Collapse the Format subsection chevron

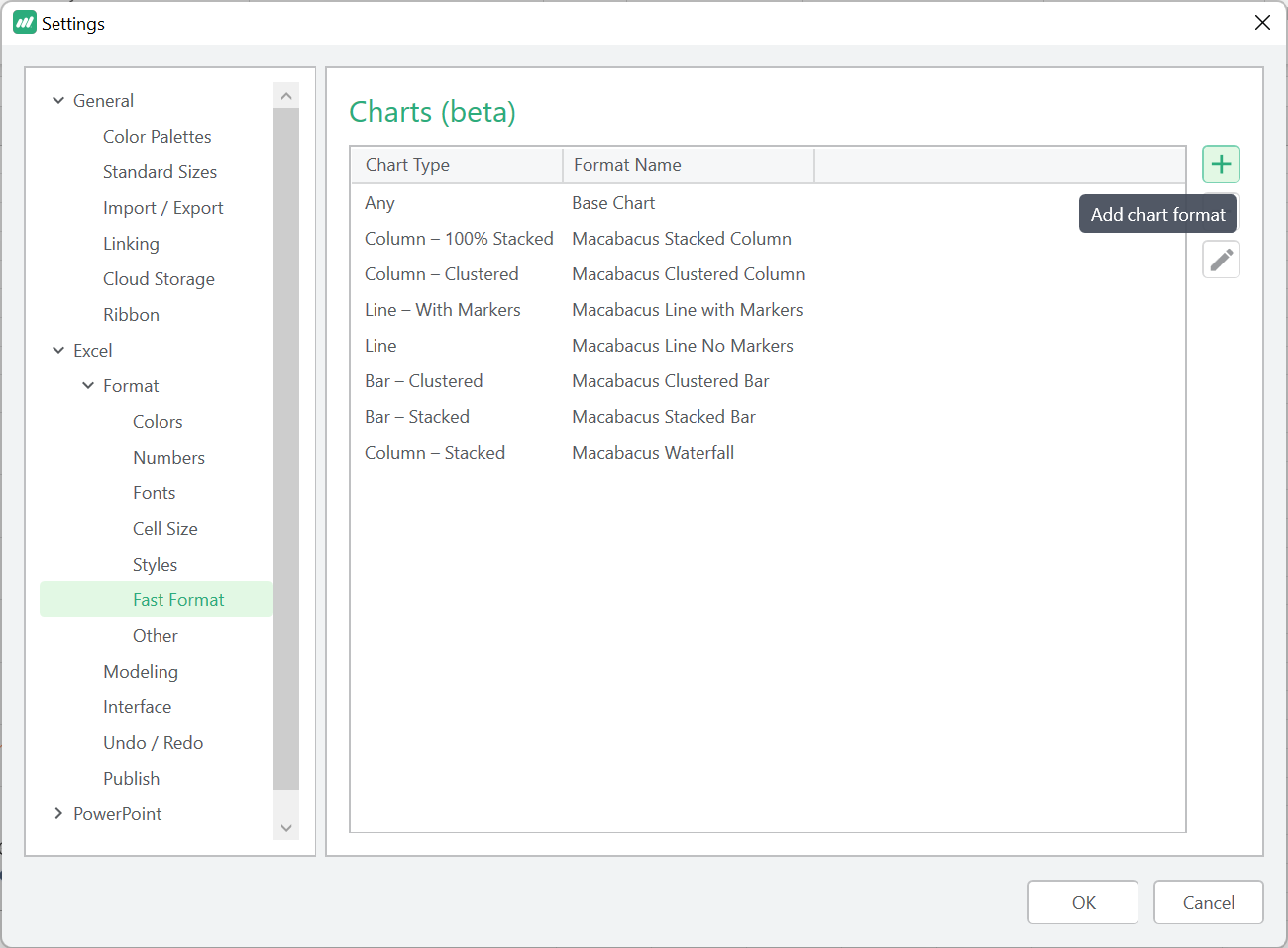88,386
